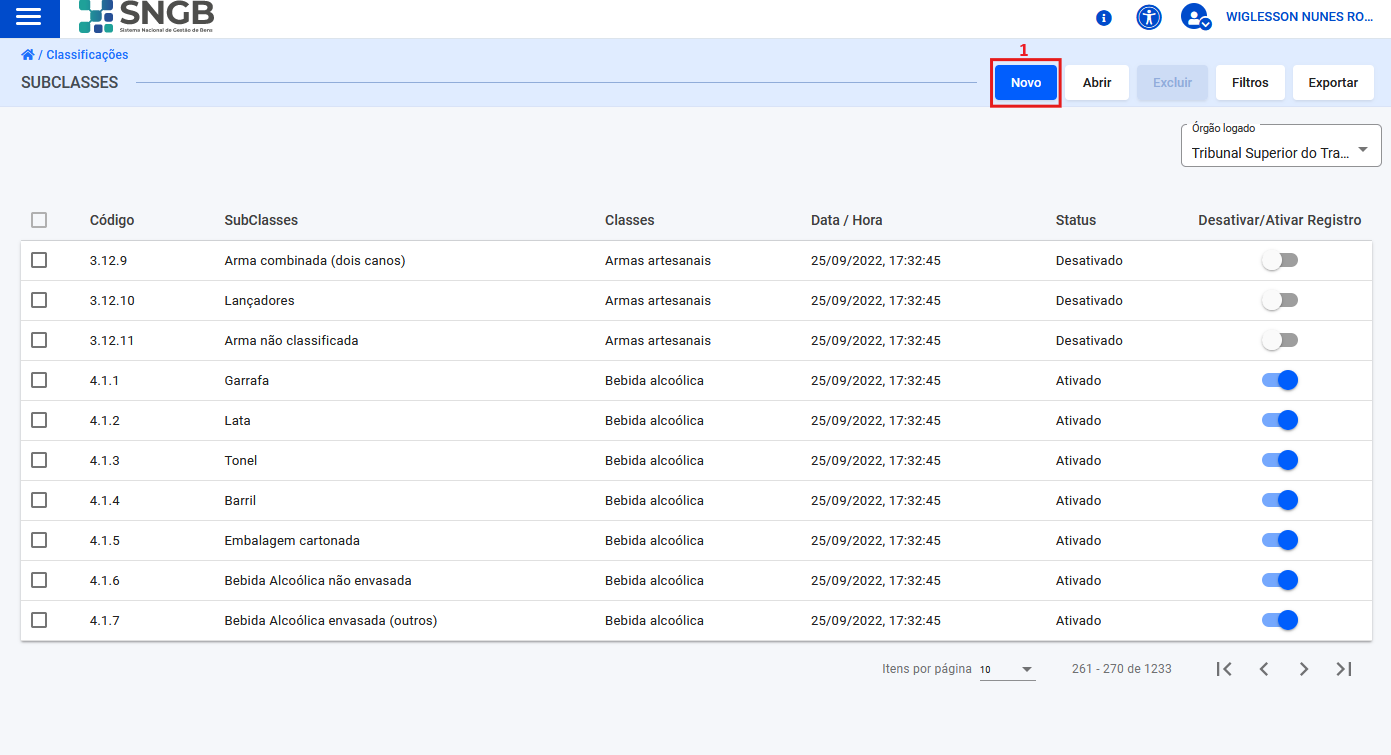Open the WIGLESSON NUNES user name menu
This screenshot has width=1391, height=755.
pyautogui.click(x=1300, y=17)
